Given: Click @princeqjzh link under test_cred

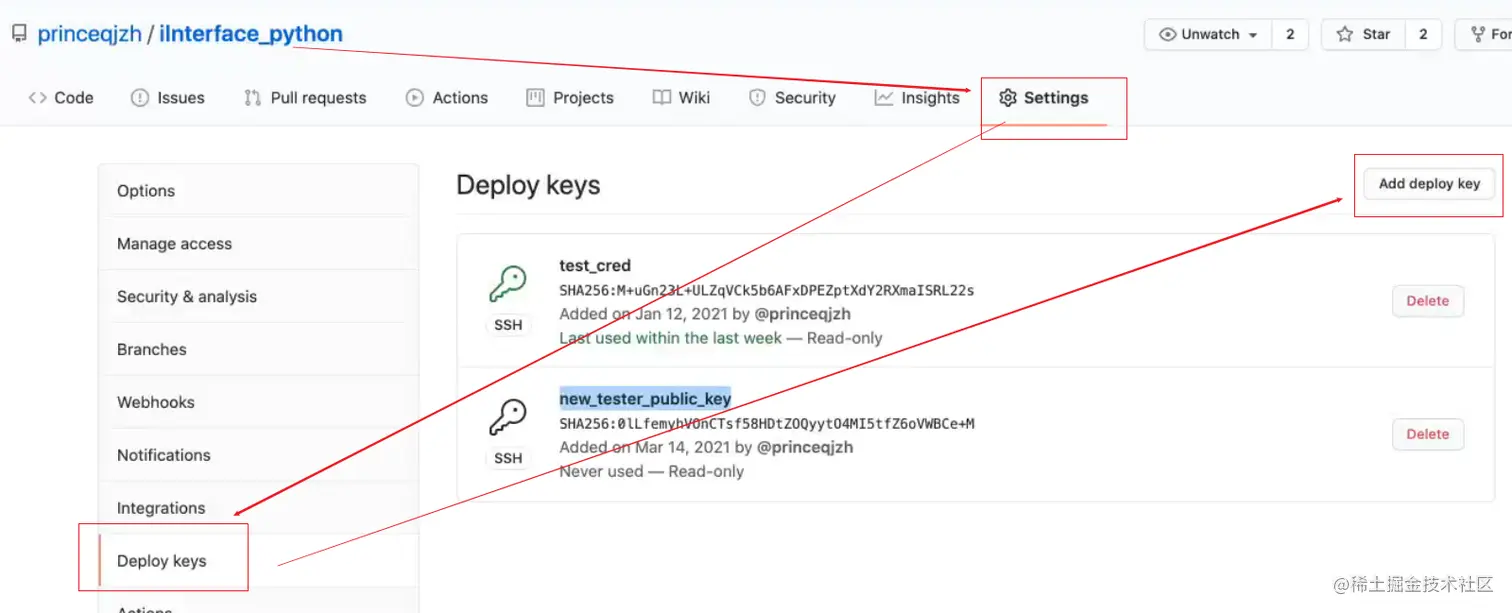Looking at the screenshot, I should [x=803, y=314].
